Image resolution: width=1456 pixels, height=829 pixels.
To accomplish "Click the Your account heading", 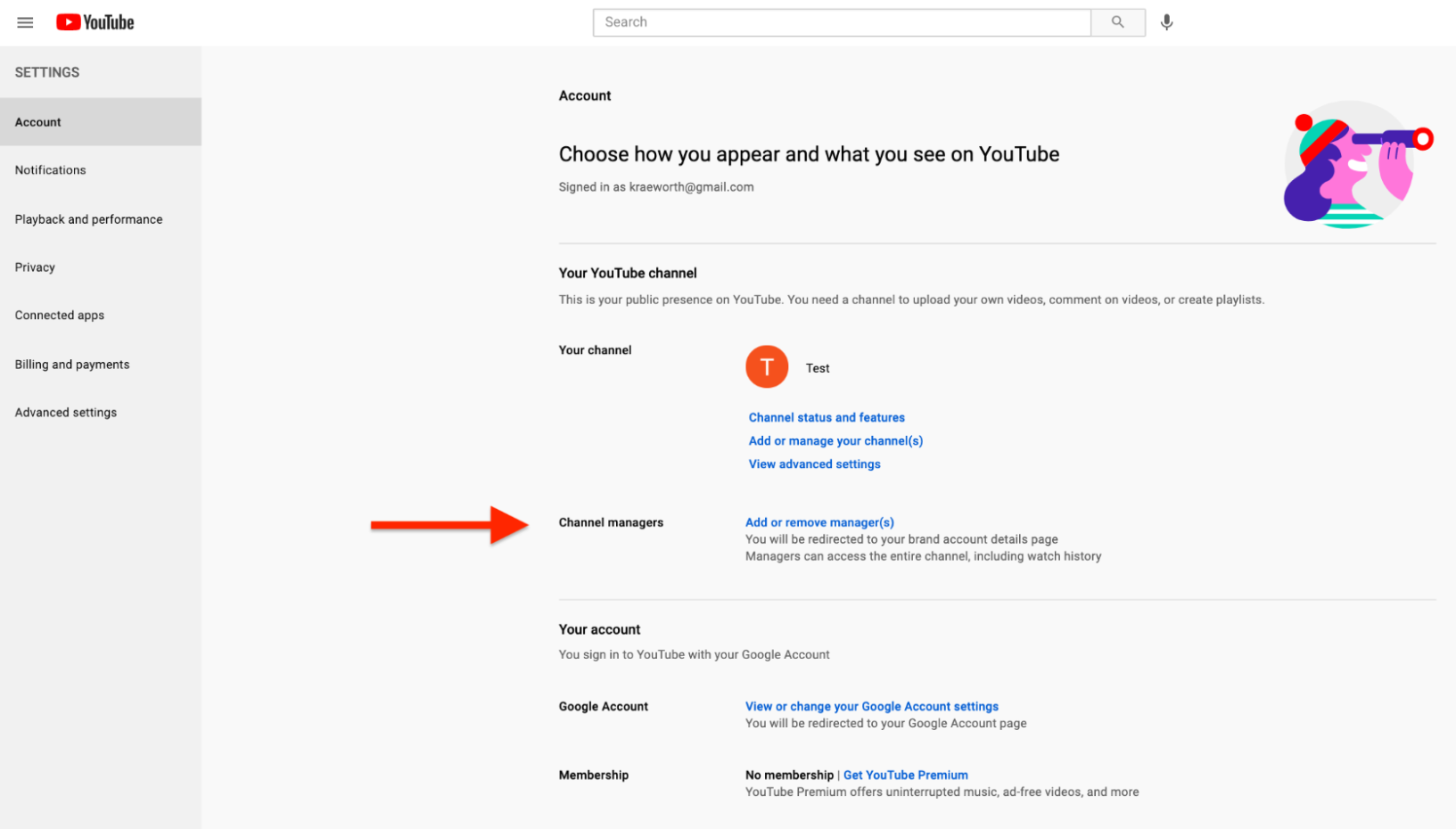I will pos(599,629).
